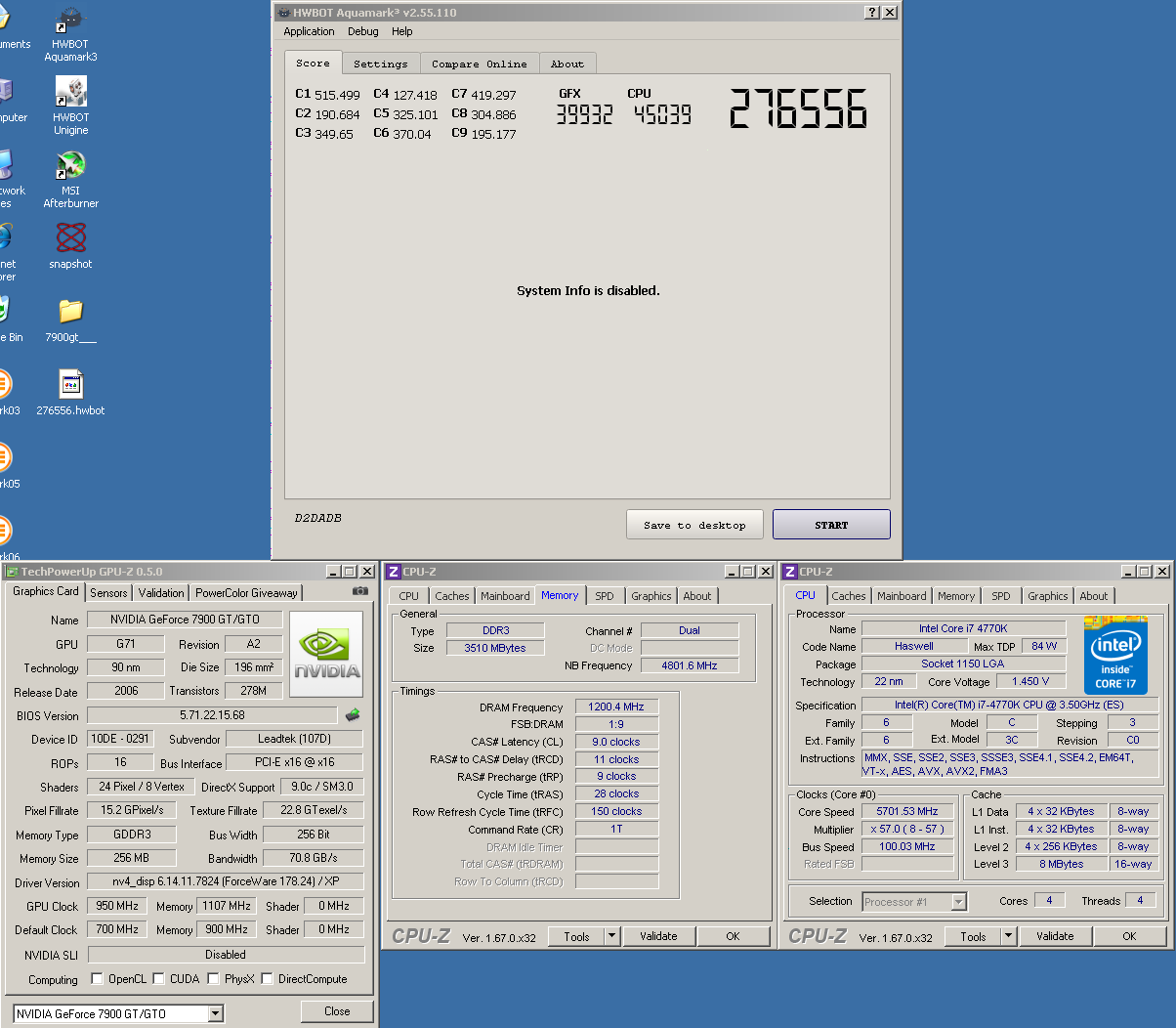Click Tools button in Intel CPU-Z window
Viewport: 1176px width, 1028px height.
pos(973,936)
